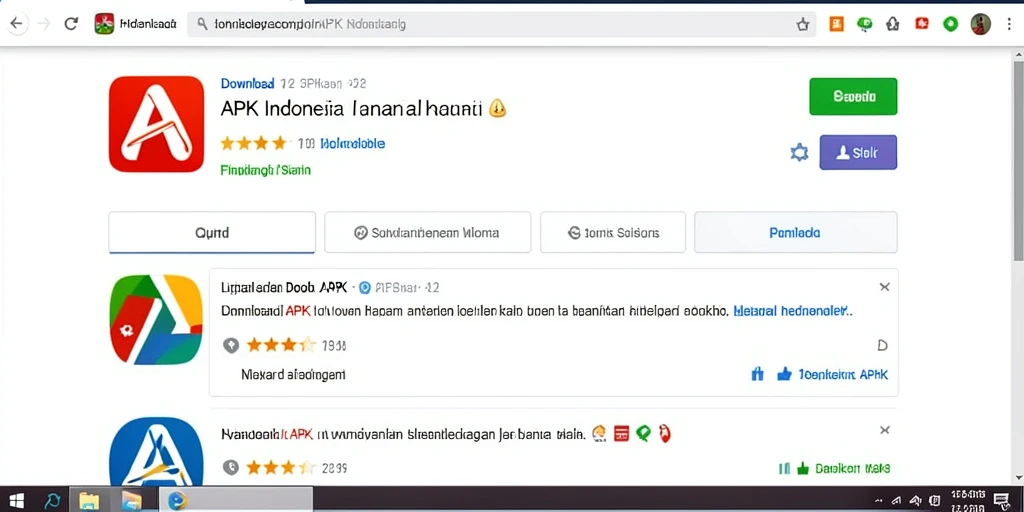This screenshot has width=1024, height=512.
Task: Open the red square extension icon
Action: [x=921, y=24]
